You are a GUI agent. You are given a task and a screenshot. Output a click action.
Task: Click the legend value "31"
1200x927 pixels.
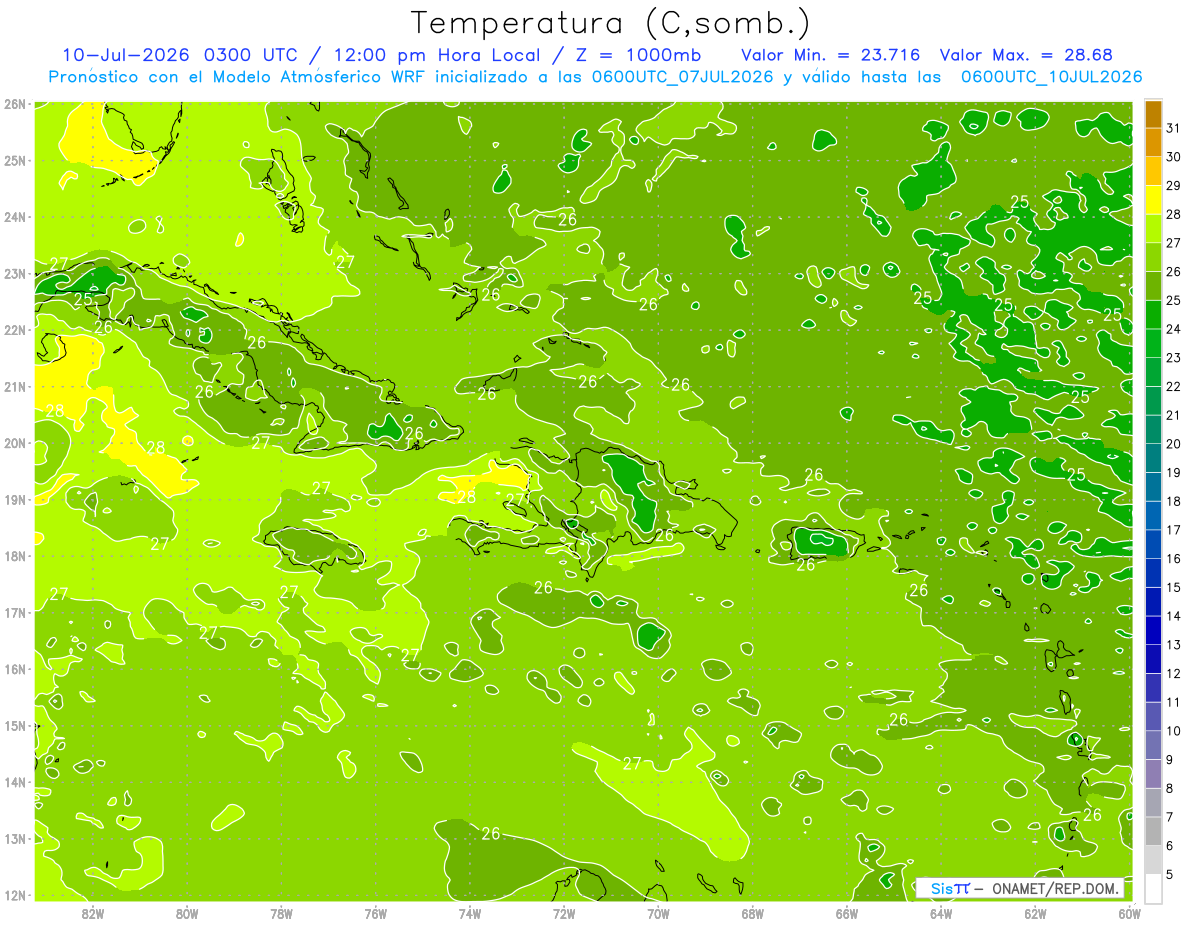pos(1174,128)
